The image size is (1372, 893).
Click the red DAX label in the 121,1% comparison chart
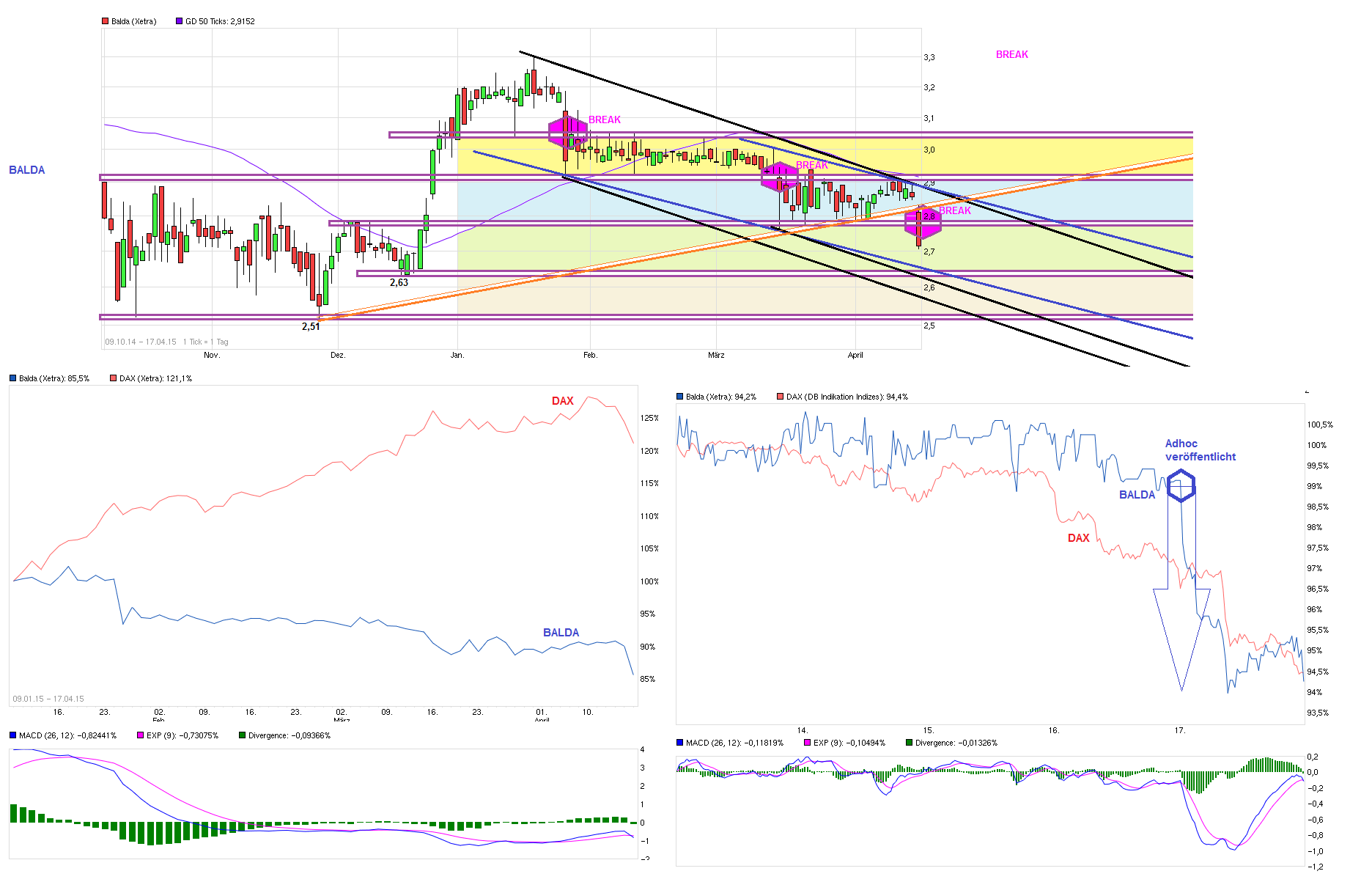(x=563, y=401)
